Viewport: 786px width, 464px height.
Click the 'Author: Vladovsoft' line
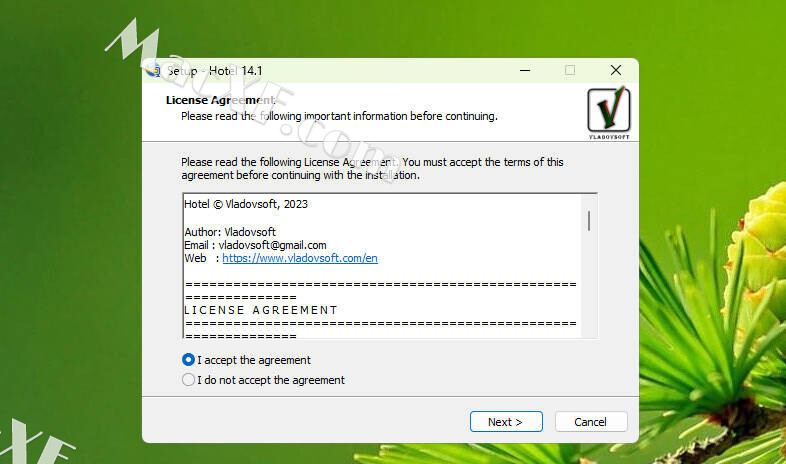tap(230, 232)
